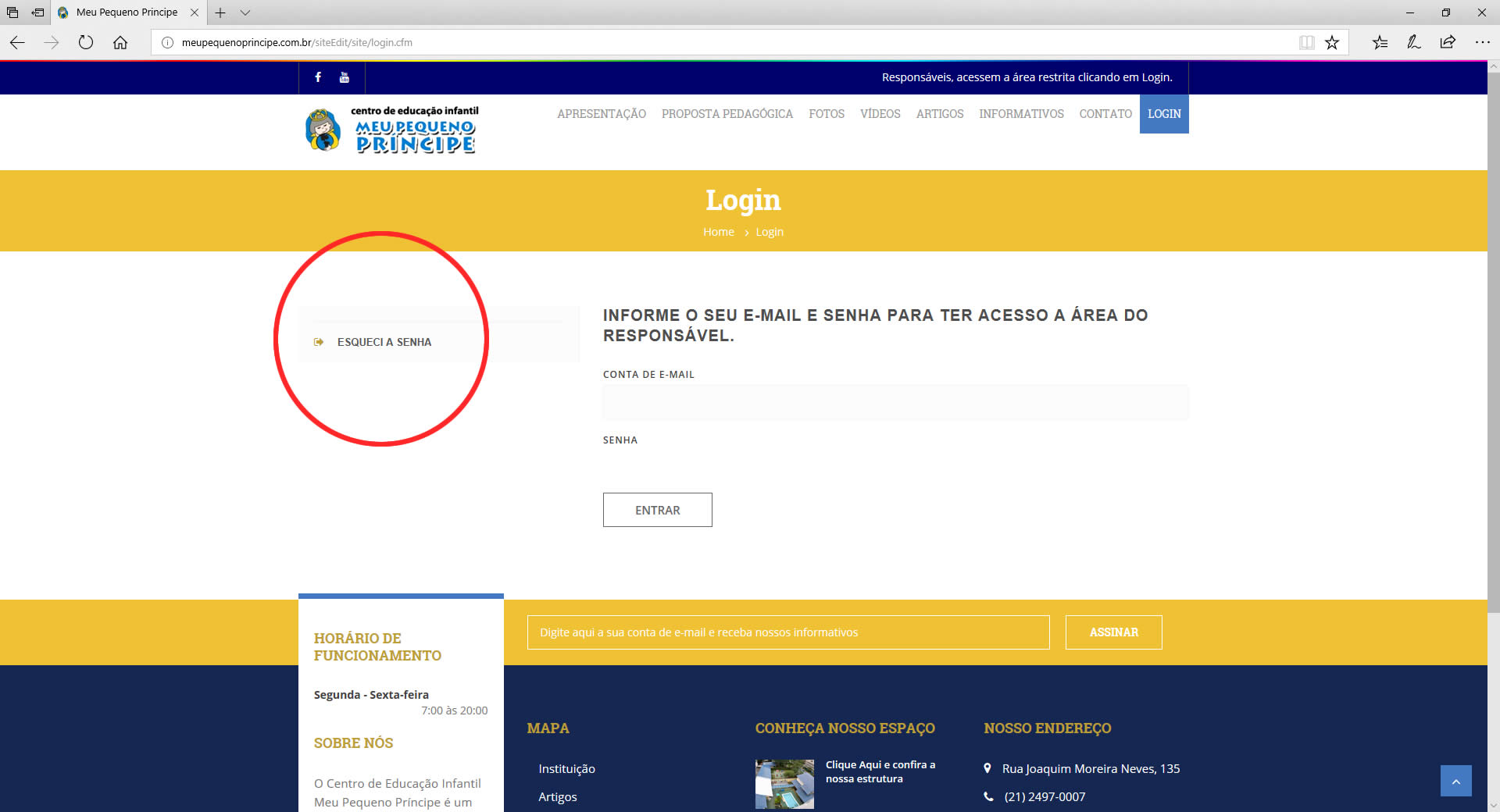
Task: Open browser settings and more menu
Action: 1482,43
